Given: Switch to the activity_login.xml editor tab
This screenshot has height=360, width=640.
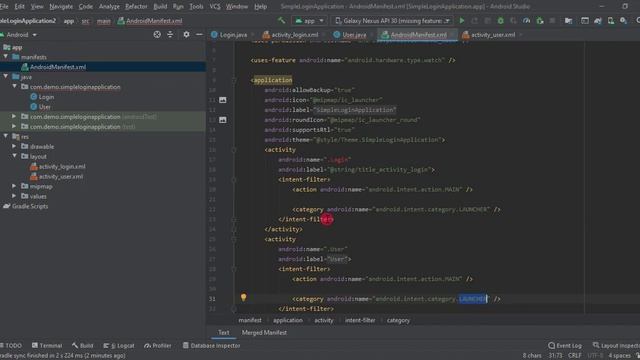Looking at the screenshot, I should click(294, 35).
